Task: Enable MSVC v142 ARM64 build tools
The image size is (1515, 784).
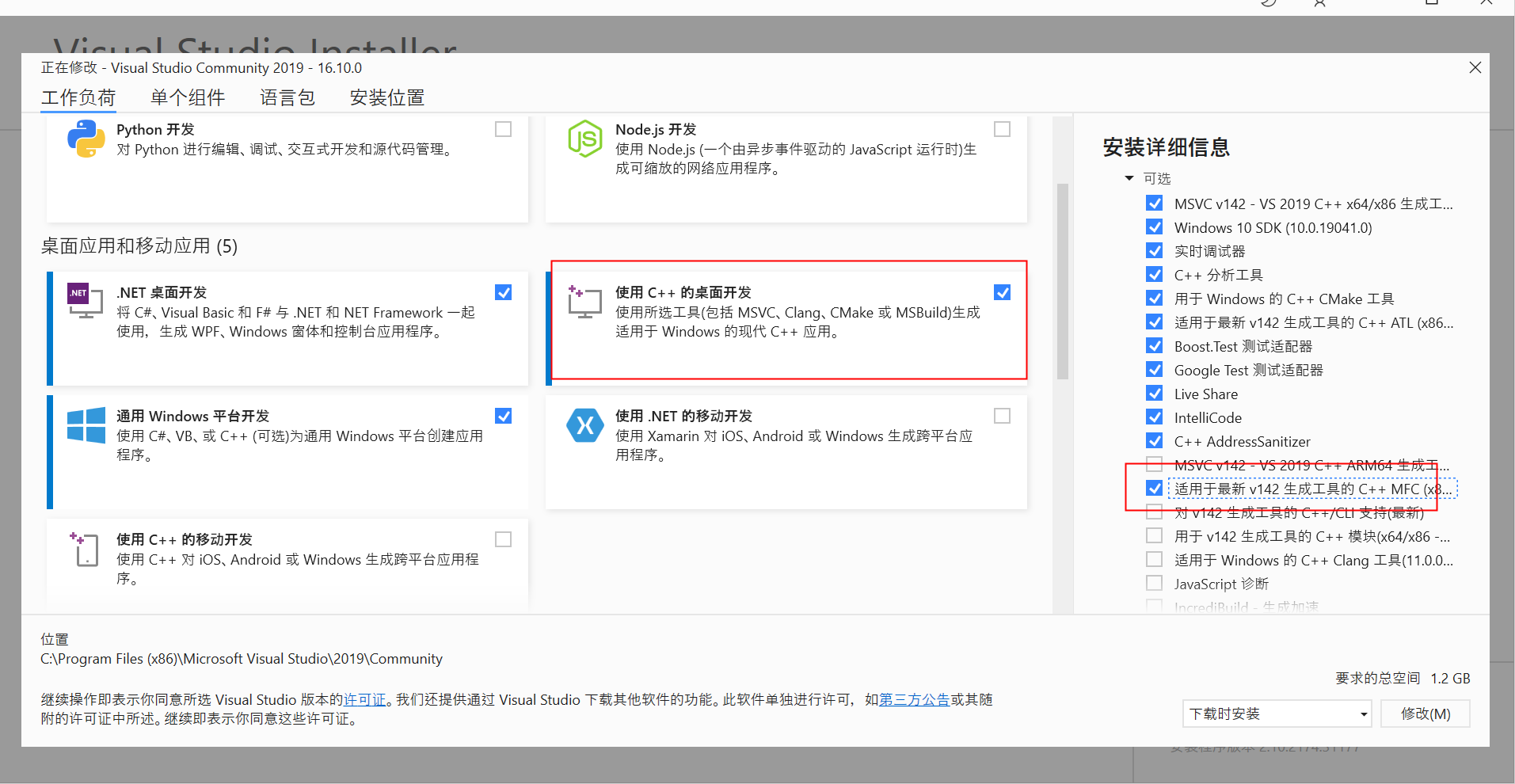Action: pyautogui.click(x=1155, y=465)
